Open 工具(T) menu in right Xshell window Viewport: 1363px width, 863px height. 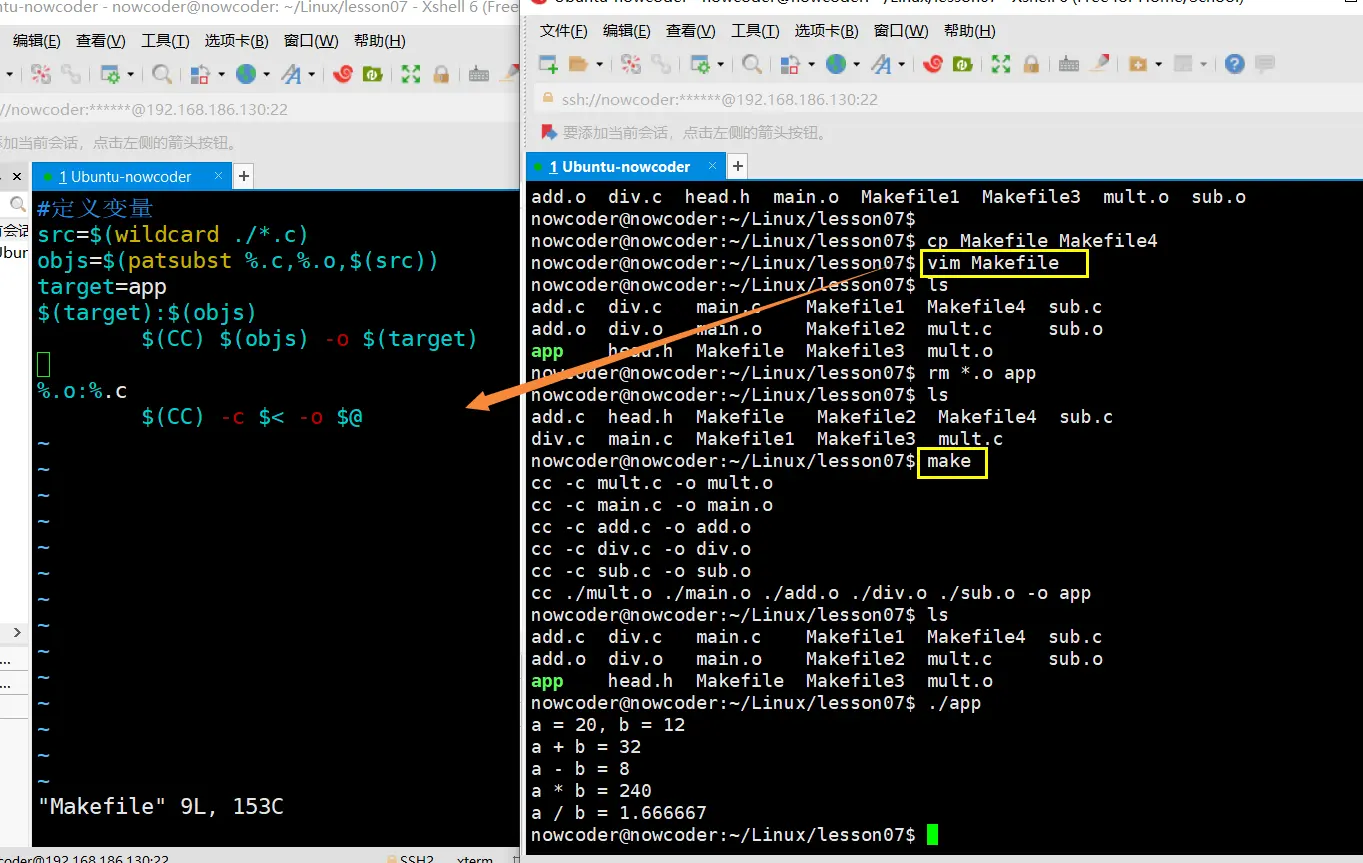(x=755, y=31)
